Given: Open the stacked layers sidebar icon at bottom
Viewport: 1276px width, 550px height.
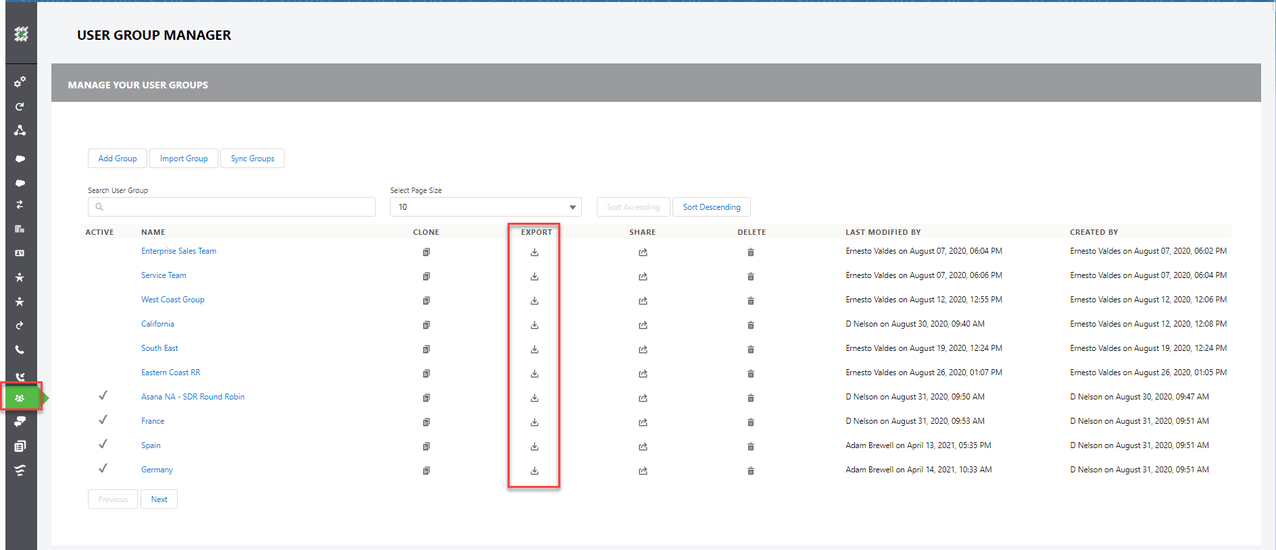Looking at the screenshot, I should (19, 470).
